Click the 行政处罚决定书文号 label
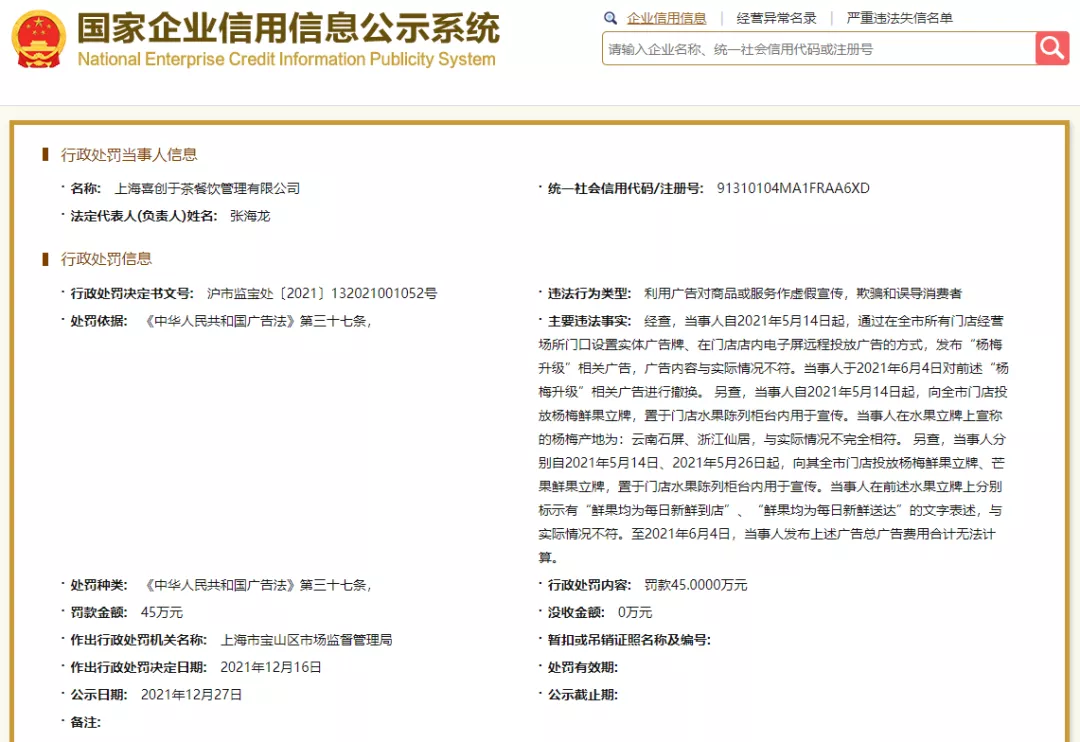 (x=132, y=293)
